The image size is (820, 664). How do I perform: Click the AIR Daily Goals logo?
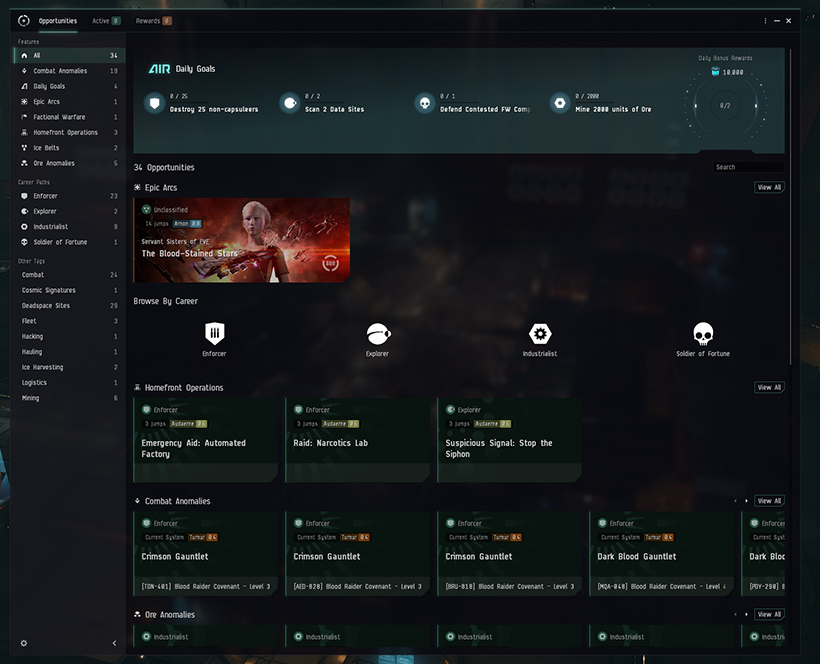[160, 69]
